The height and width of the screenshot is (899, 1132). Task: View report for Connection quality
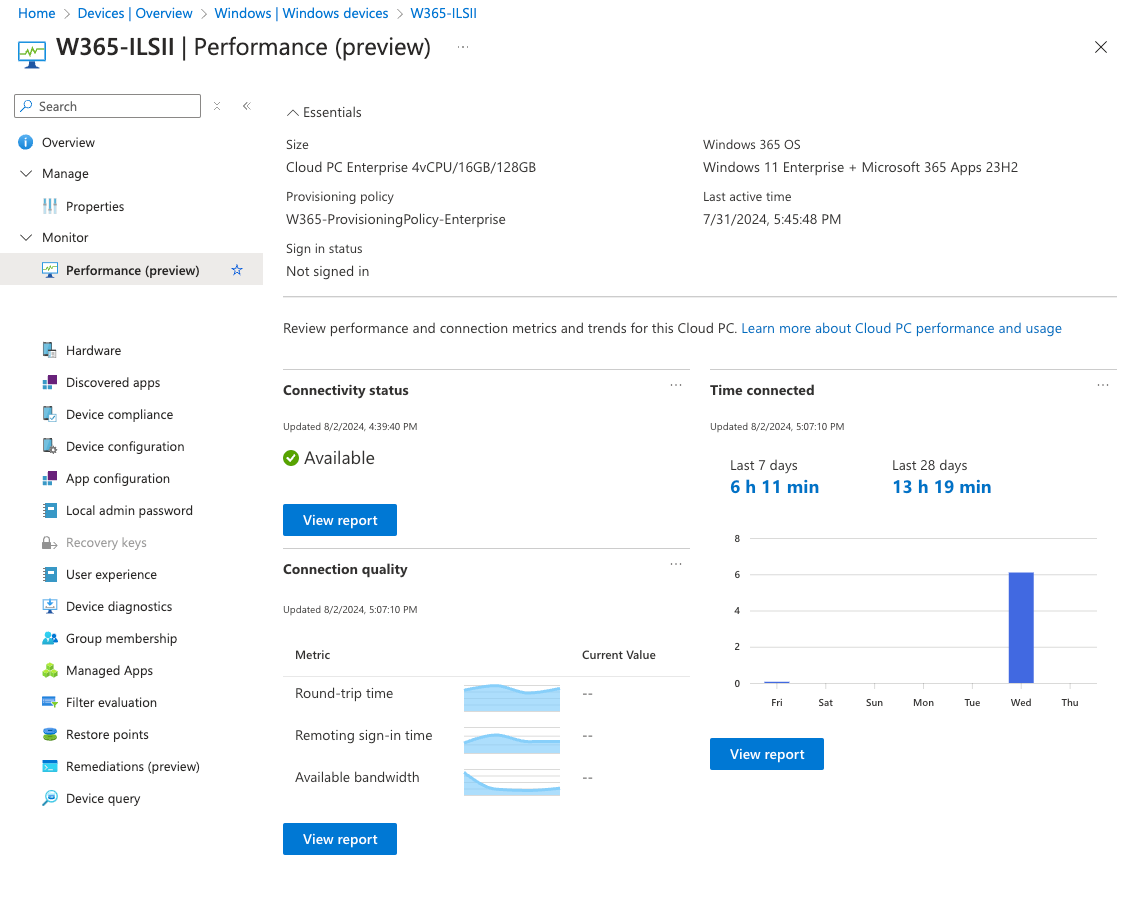(x=340, y=839)
